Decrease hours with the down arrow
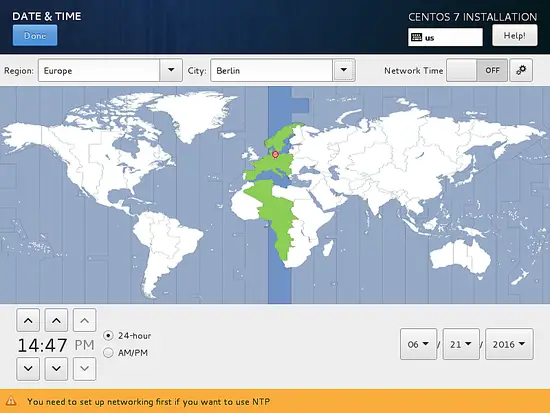The width and height of the screenshot is (550, 413). (x=28, y=369)
